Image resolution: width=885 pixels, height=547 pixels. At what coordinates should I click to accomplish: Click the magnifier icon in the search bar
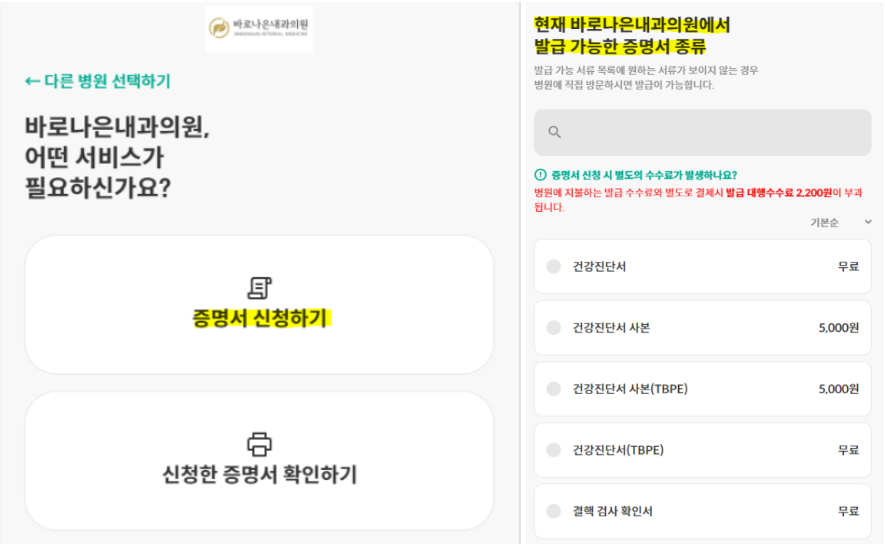tap(555, 132)
